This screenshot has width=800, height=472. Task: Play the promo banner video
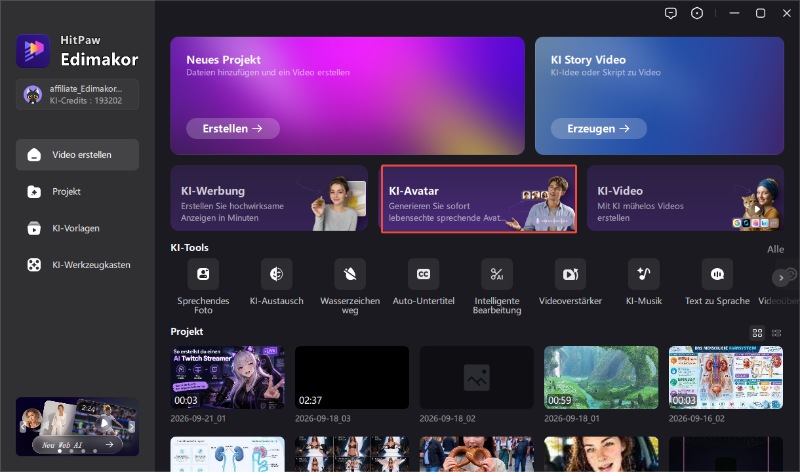point(105,423)
